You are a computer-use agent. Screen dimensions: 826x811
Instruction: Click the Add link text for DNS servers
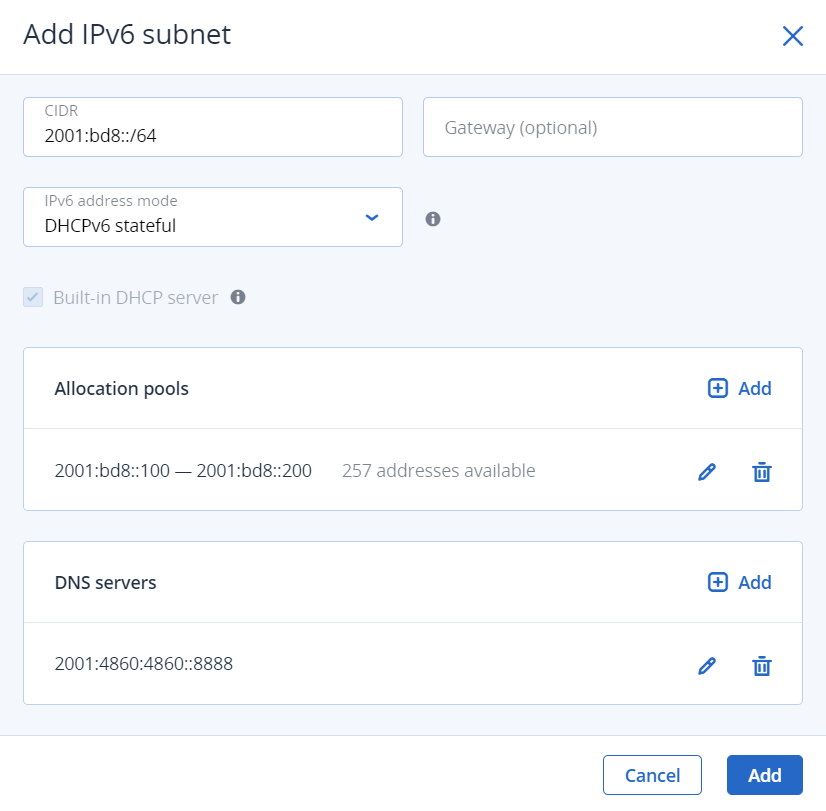coord(755,583)
